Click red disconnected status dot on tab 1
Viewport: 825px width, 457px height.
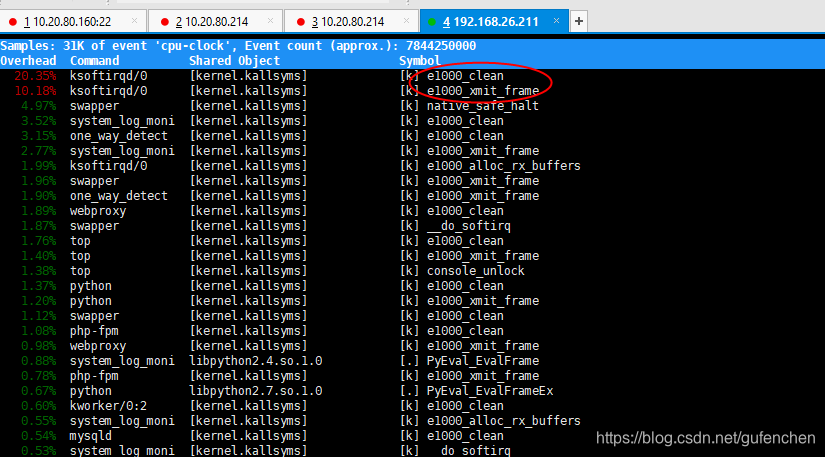[x=13, y=22]
